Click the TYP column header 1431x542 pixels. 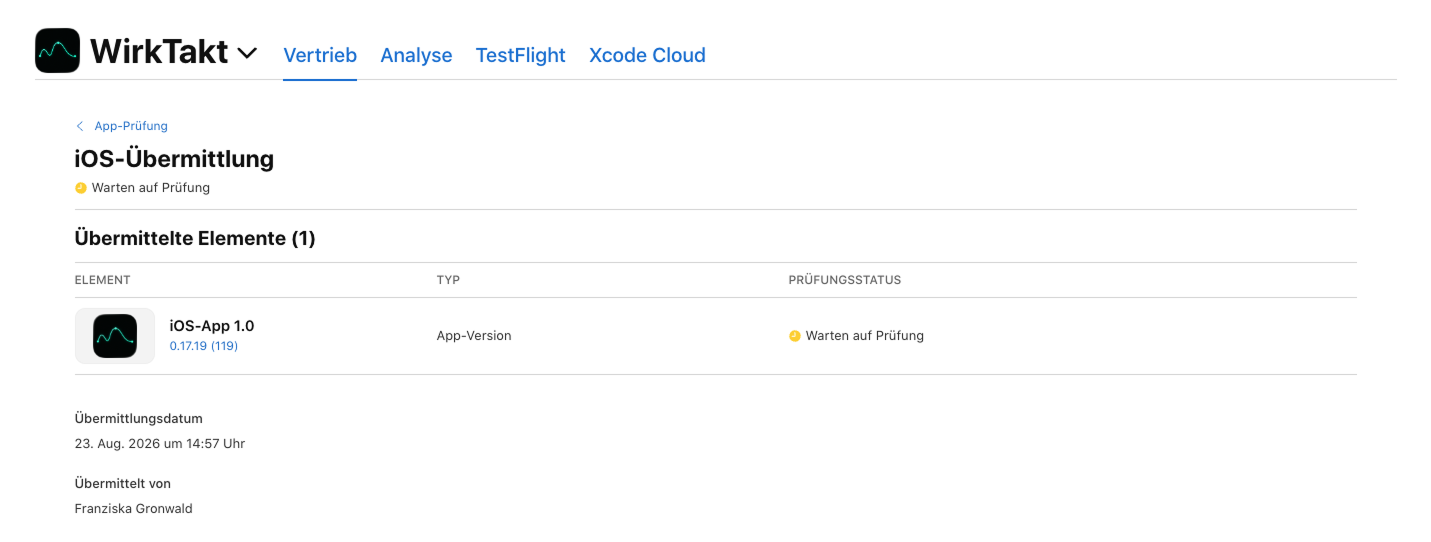(x=448, y=280)
